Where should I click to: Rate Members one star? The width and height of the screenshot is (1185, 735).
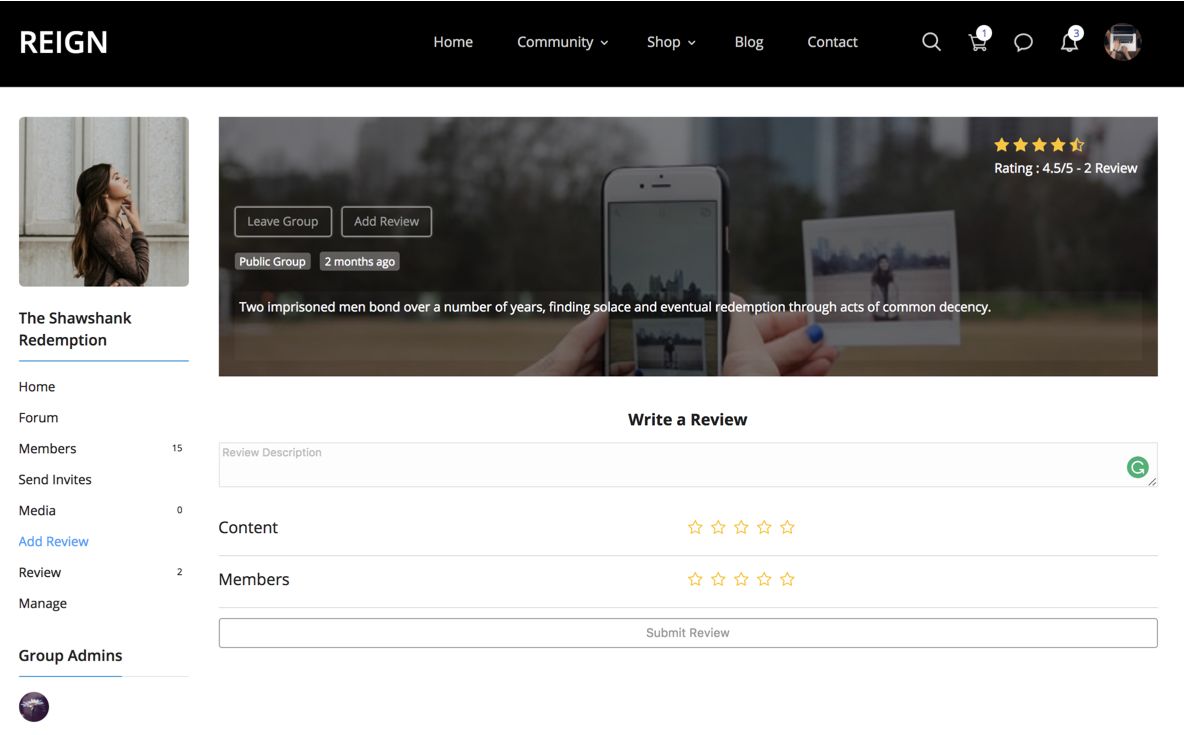[x=695, y=579]
